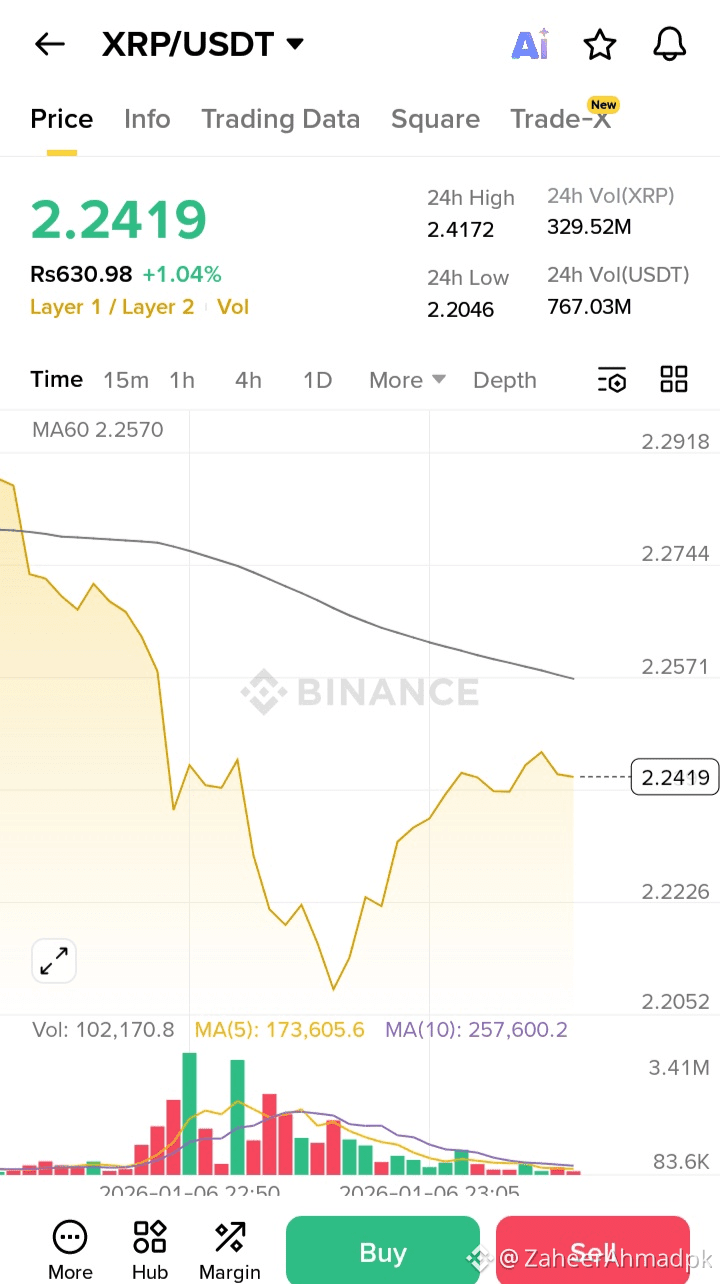Viewport: 720px width, 1284px height.
Task: Open chart indicator settings icon
Action: click(x=612, y=380)
